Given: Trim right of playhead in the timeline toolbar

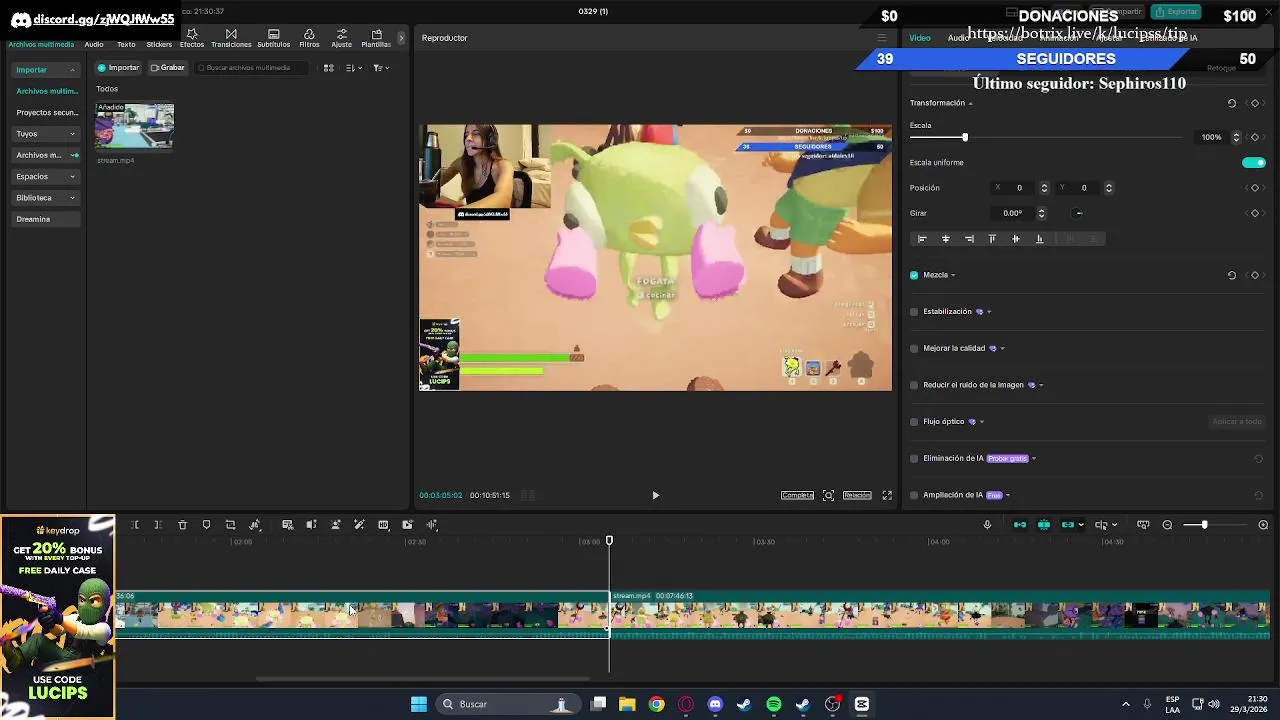Looking at the screenshot, I should pos(157,525).
